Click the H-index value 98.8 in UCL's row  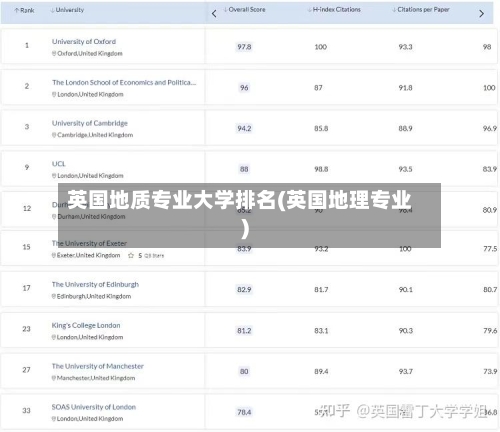pyautogui.click(x=321, y=169)
